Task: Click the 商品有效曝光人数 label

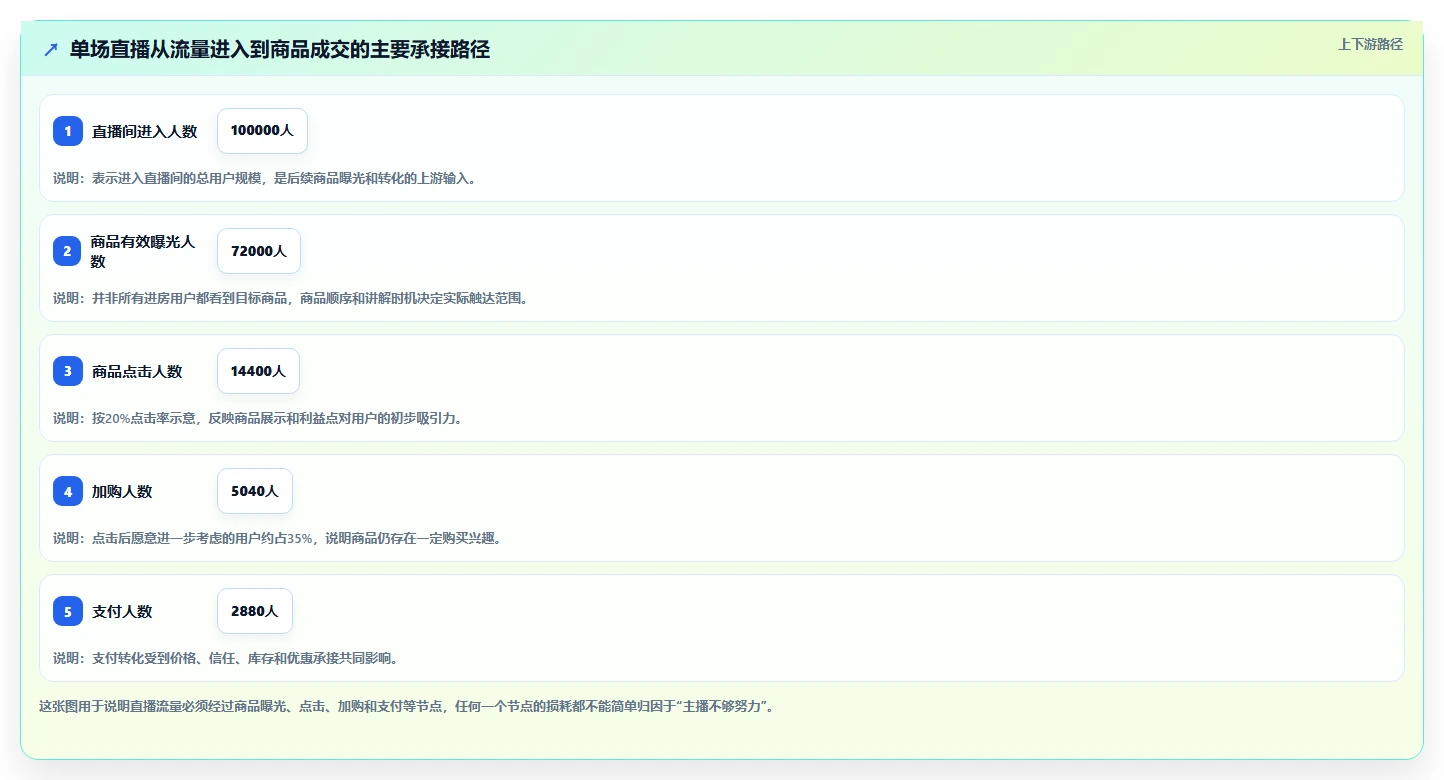Action: pyautogui.click(x=143, y=251)
